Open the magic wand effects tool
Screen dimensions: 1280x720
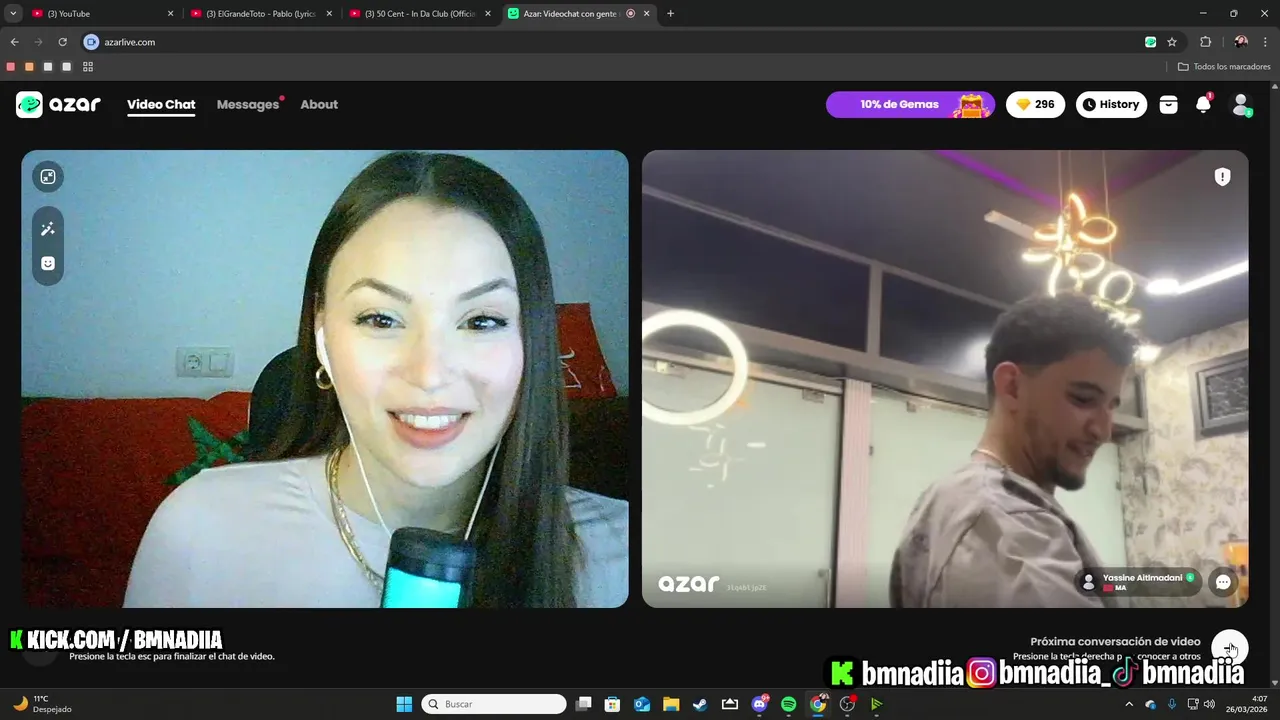coord(48,229)
